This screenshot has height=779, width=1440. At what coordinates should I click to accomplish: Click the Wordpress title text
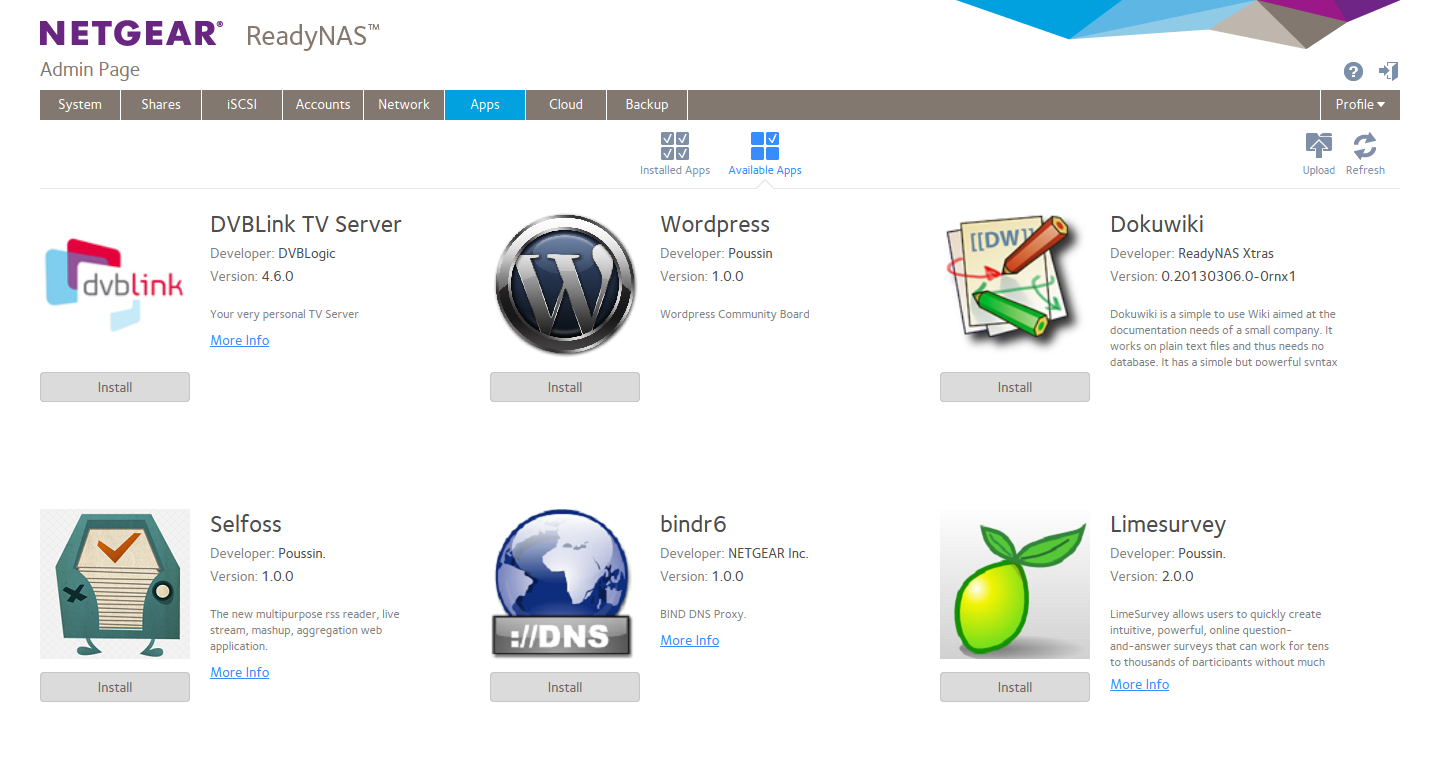[715, 225]
